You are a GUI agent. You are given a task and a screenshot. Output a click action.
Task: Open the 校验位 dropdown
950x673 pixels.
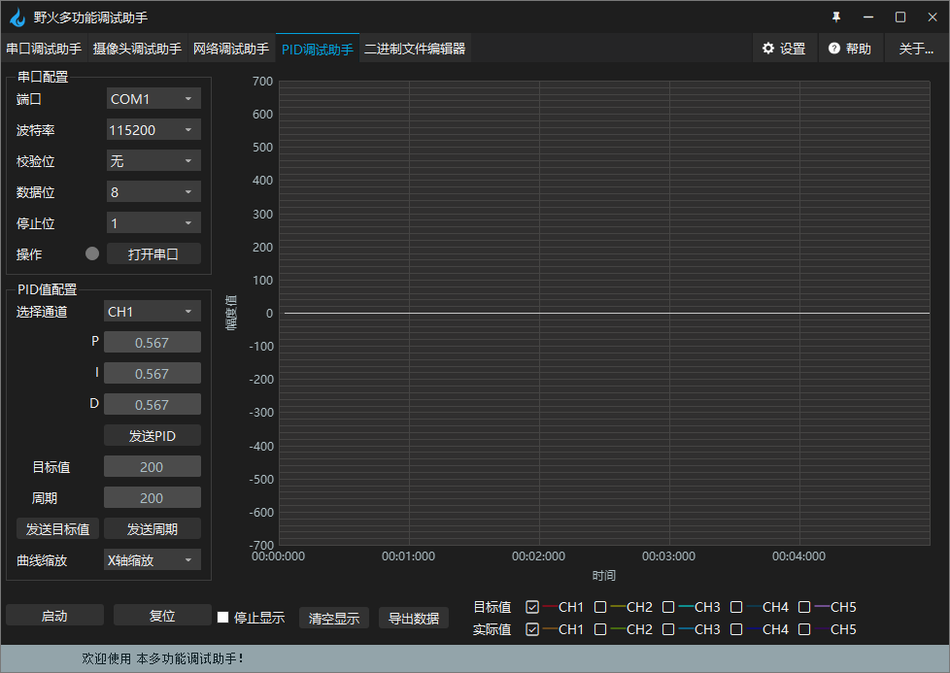pyautogui.click(x=153, y=161)
